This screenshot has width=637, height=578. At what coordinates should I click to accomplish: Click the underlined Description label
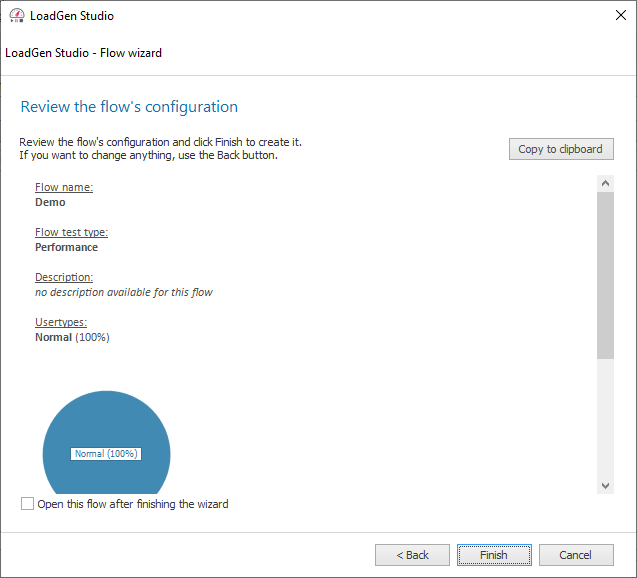pyautogui.click(x=64, y=277)
